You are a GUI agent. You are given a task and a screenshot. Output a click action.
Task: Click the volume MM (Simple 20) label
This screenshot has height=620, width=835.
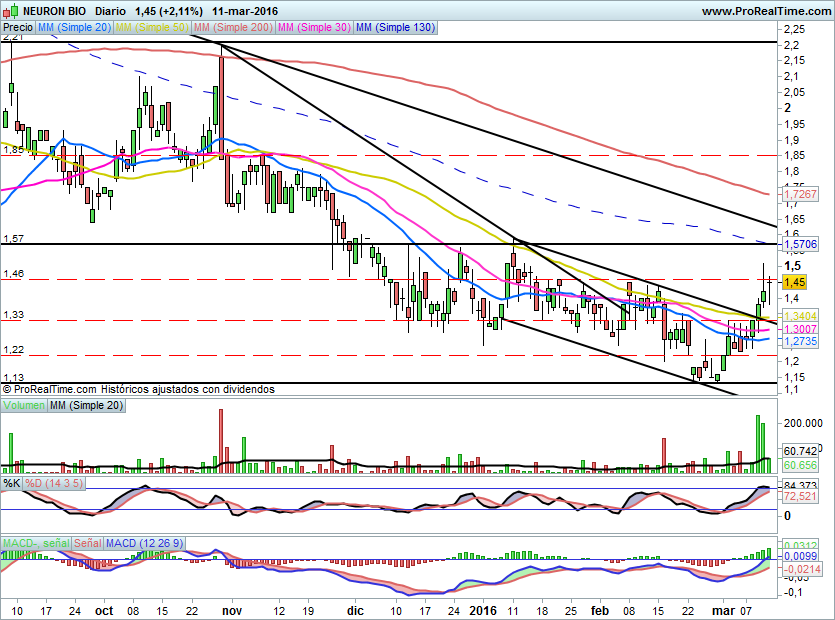click(x=86, y=405)
